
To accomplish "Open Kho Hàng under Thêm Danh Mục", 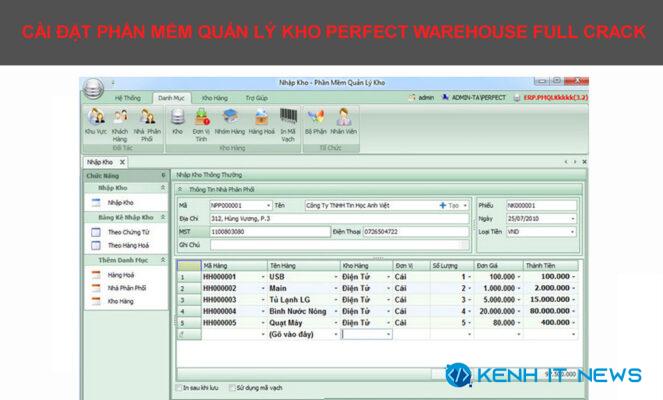I will point(120,301).
